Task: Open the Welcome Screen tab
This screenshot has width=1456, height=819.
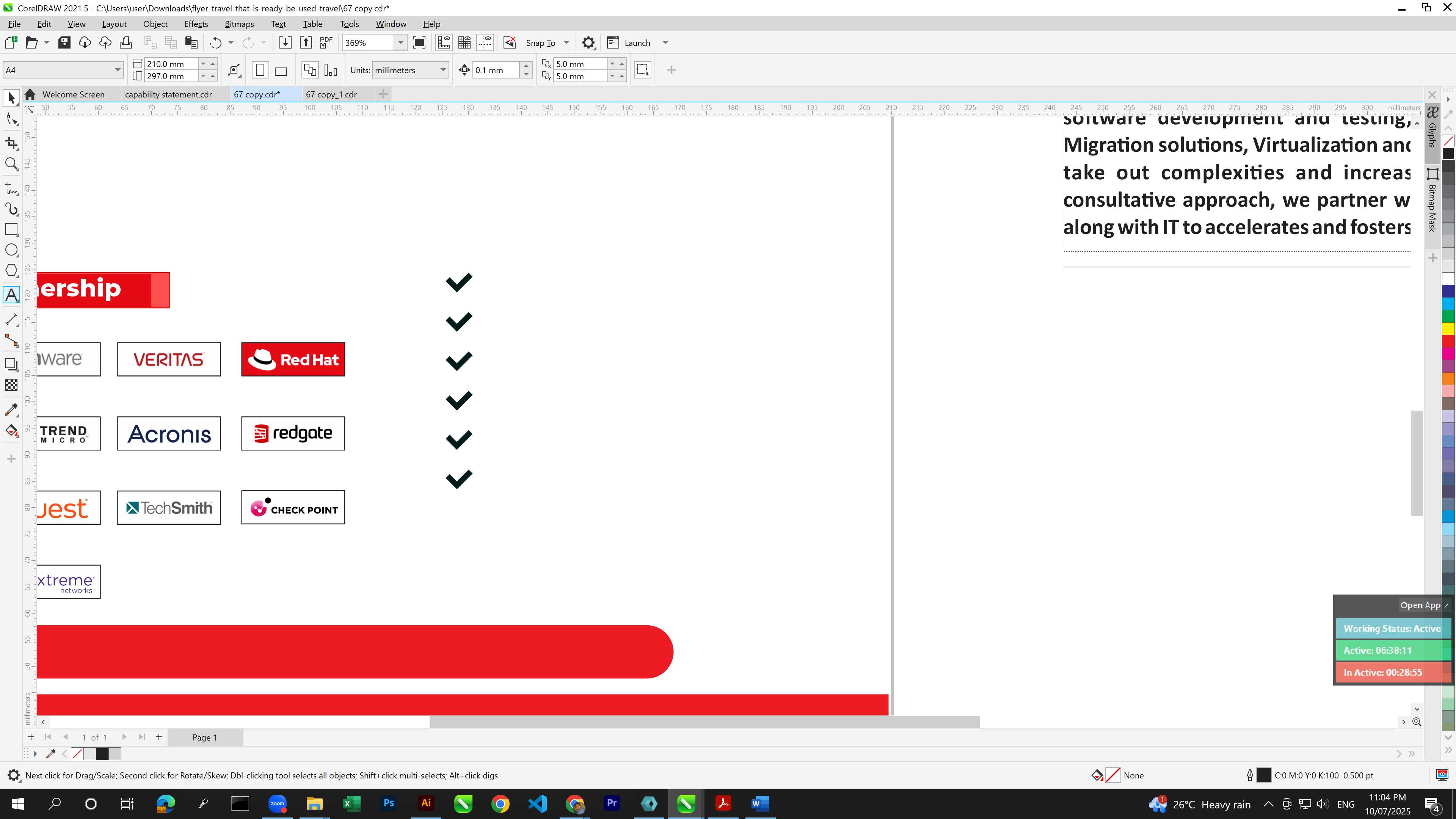Action: coord(73,94)
